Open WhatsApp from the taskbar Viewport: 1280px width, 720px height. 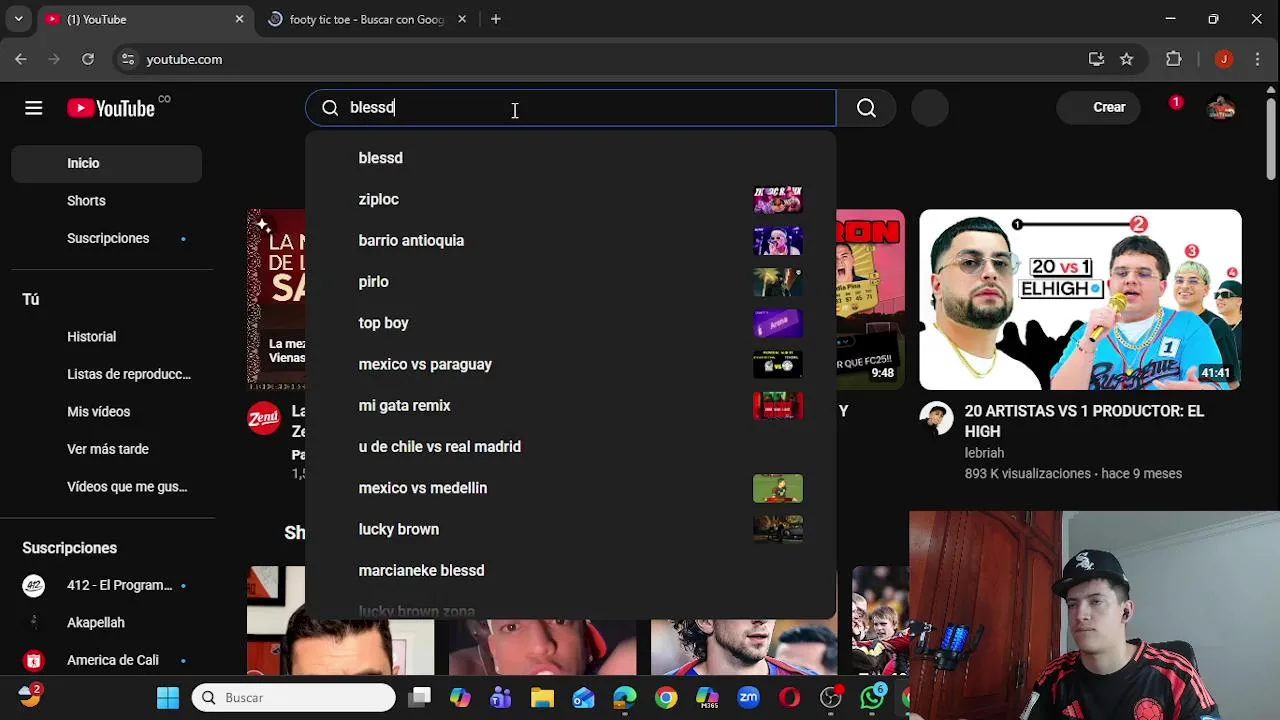873,697
